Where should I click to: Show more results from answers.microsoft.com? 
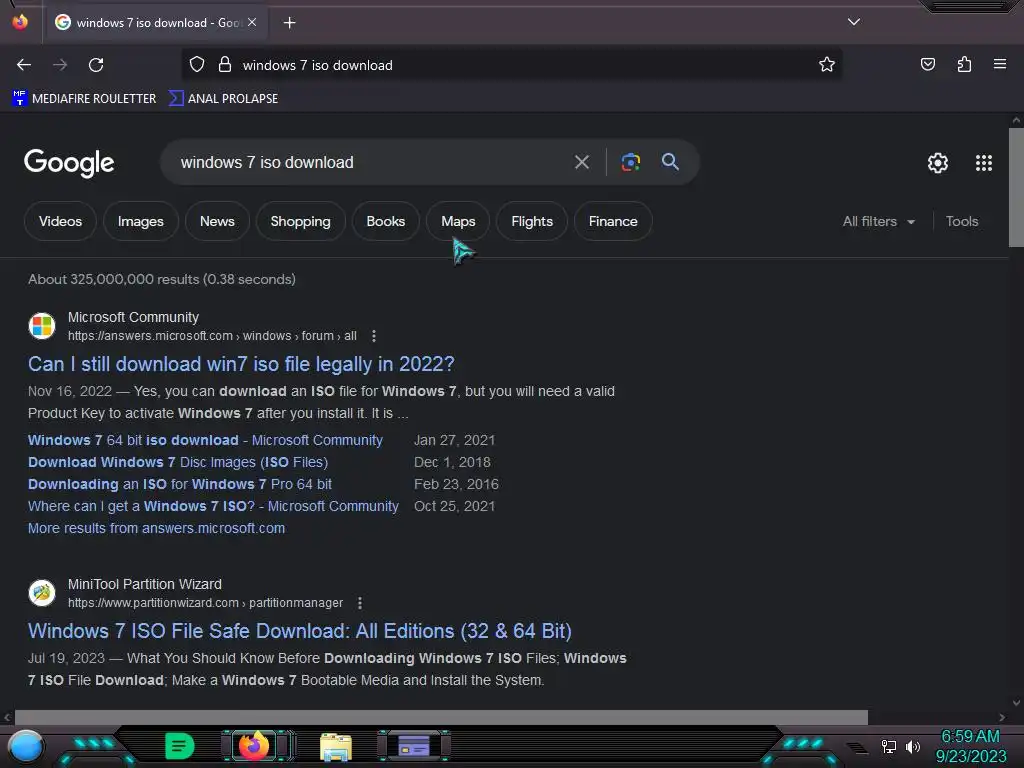[x=156, y=528]
